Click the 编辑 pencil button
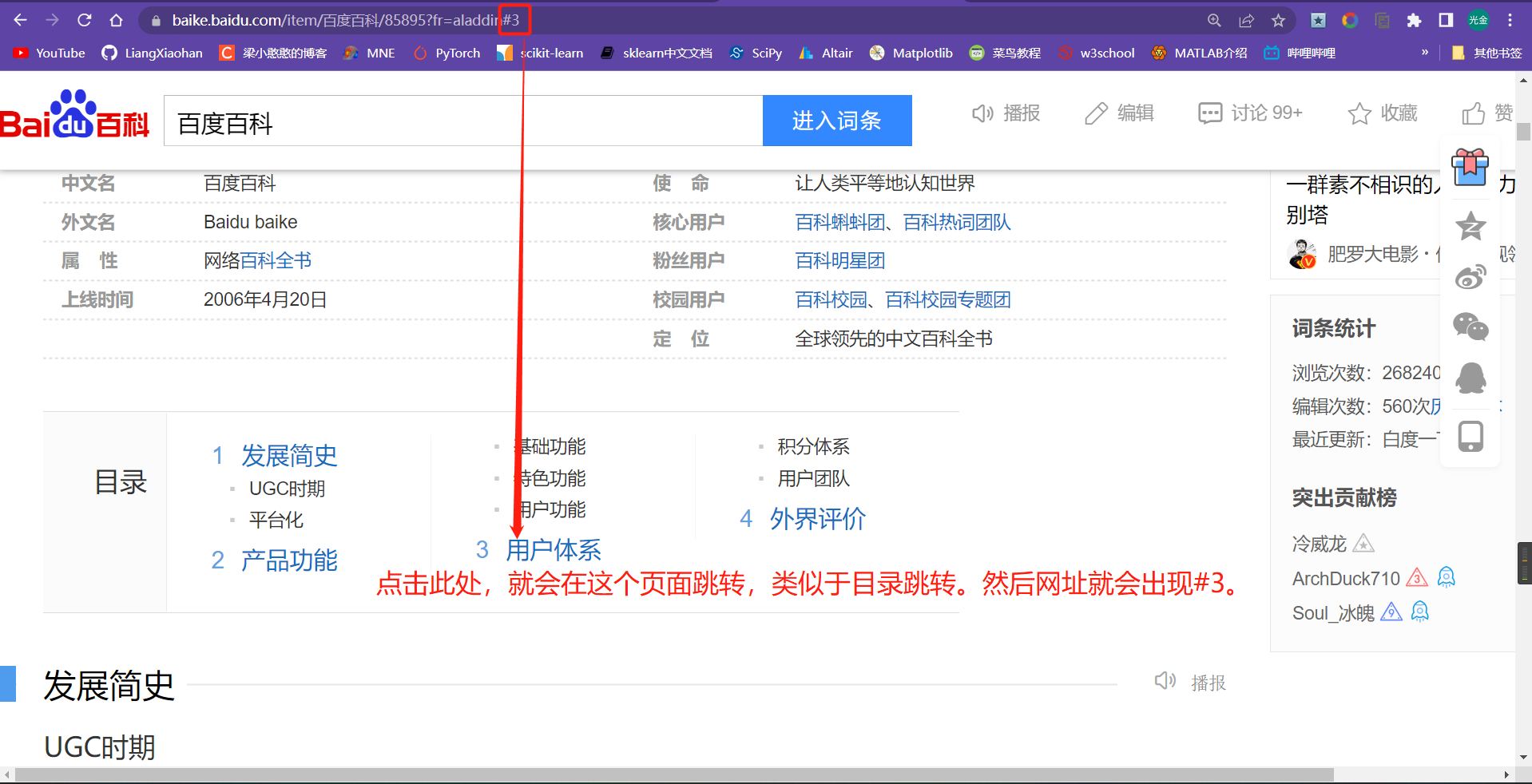 click(x=1119, y=113)
